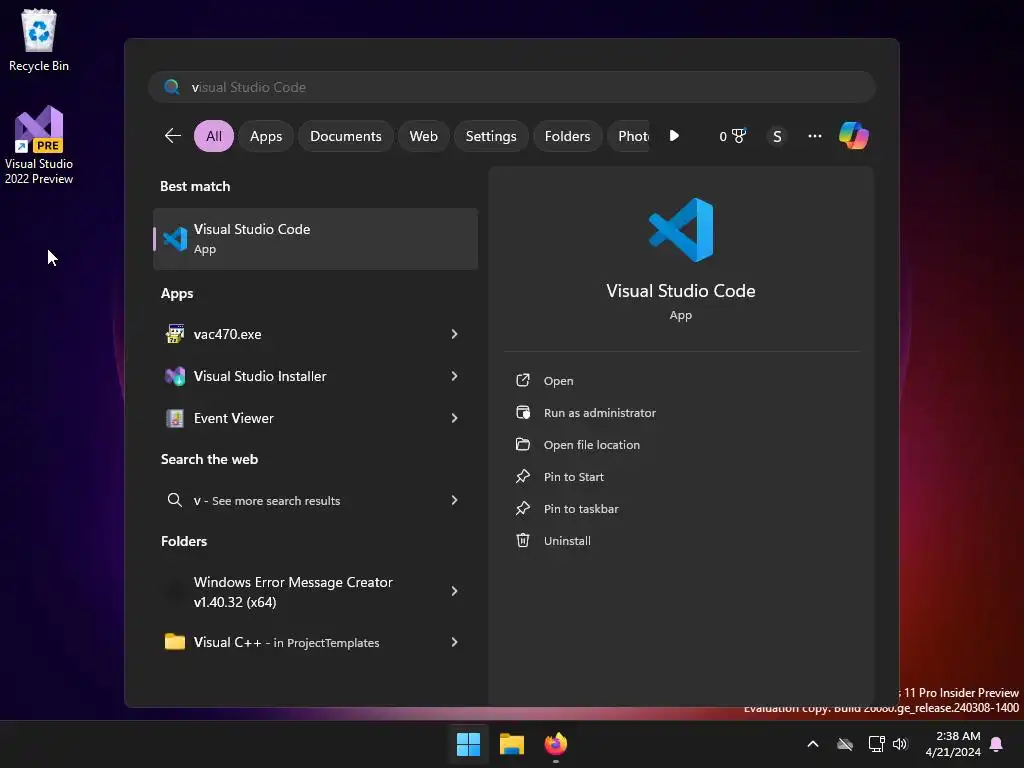Switch to the Folders filter tab
The height and width of the screenshot is (768, 1024).
[568, 136]
